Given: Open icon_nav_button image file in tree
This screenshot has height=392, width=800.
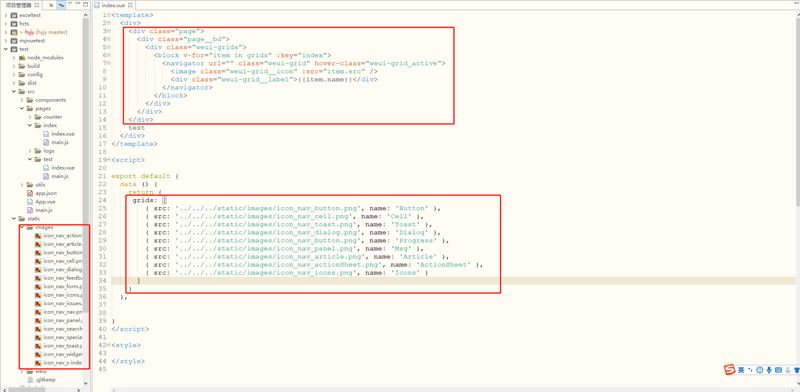Looking at the screenshot, I should point(63,252).
